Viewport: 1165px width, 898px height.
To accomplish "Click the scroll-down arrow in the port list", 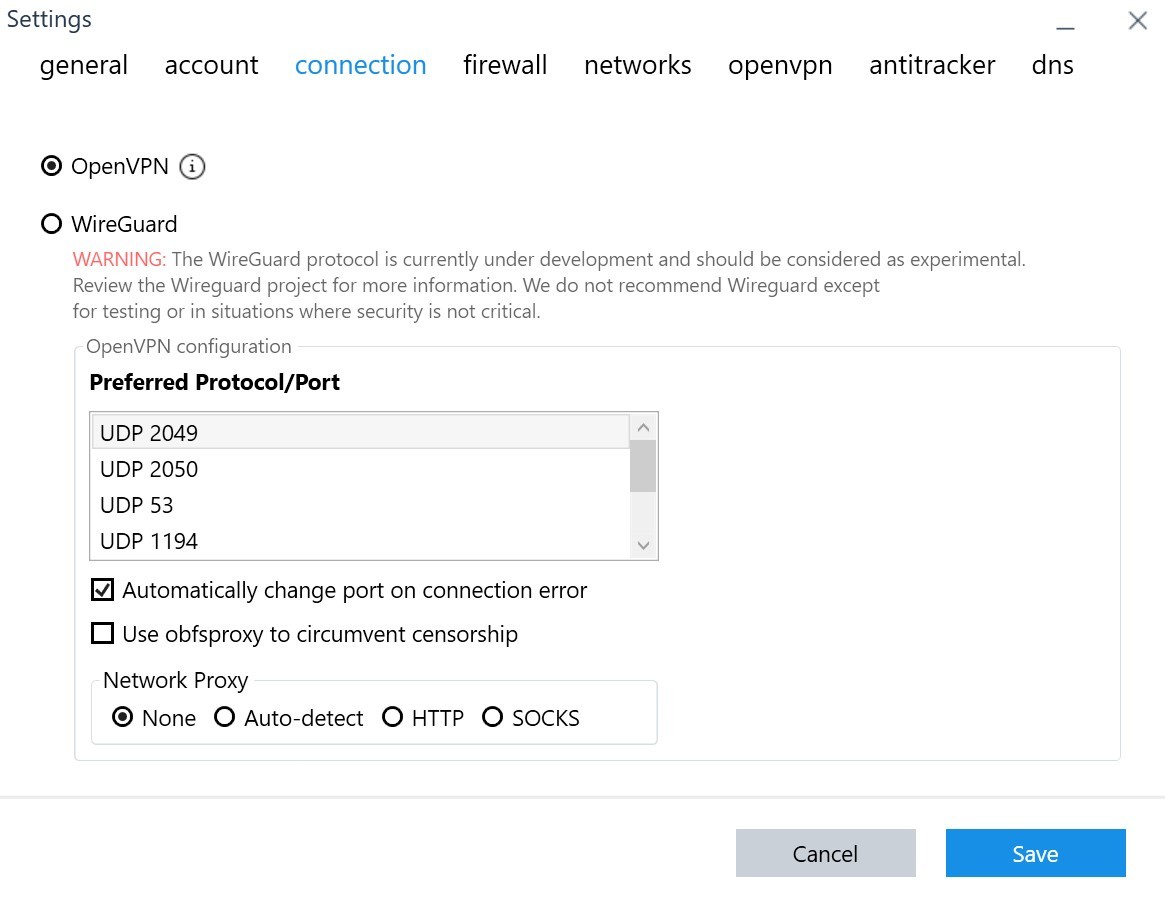I will click(644, 546).
